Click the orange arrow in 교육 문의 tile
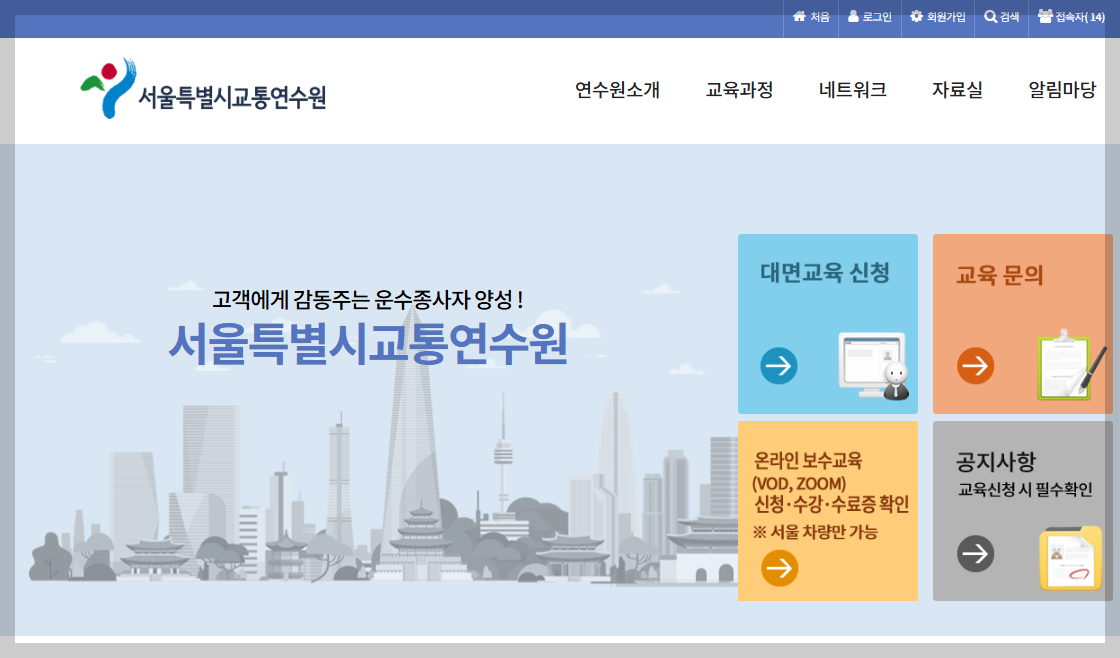 pyautogui.click(x=975, y=366)
